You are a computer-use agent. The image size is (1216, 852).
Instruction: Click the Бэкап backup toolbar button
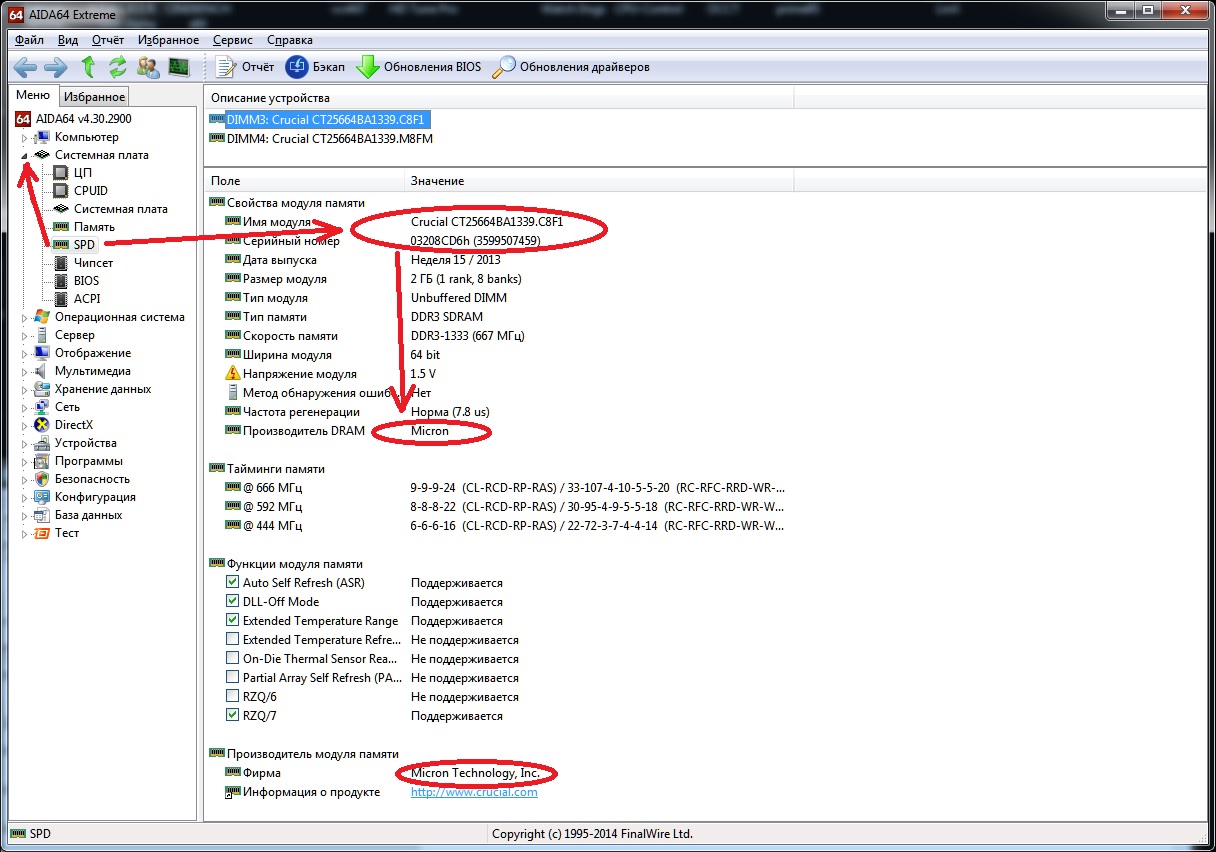click(x=315, y=67)
